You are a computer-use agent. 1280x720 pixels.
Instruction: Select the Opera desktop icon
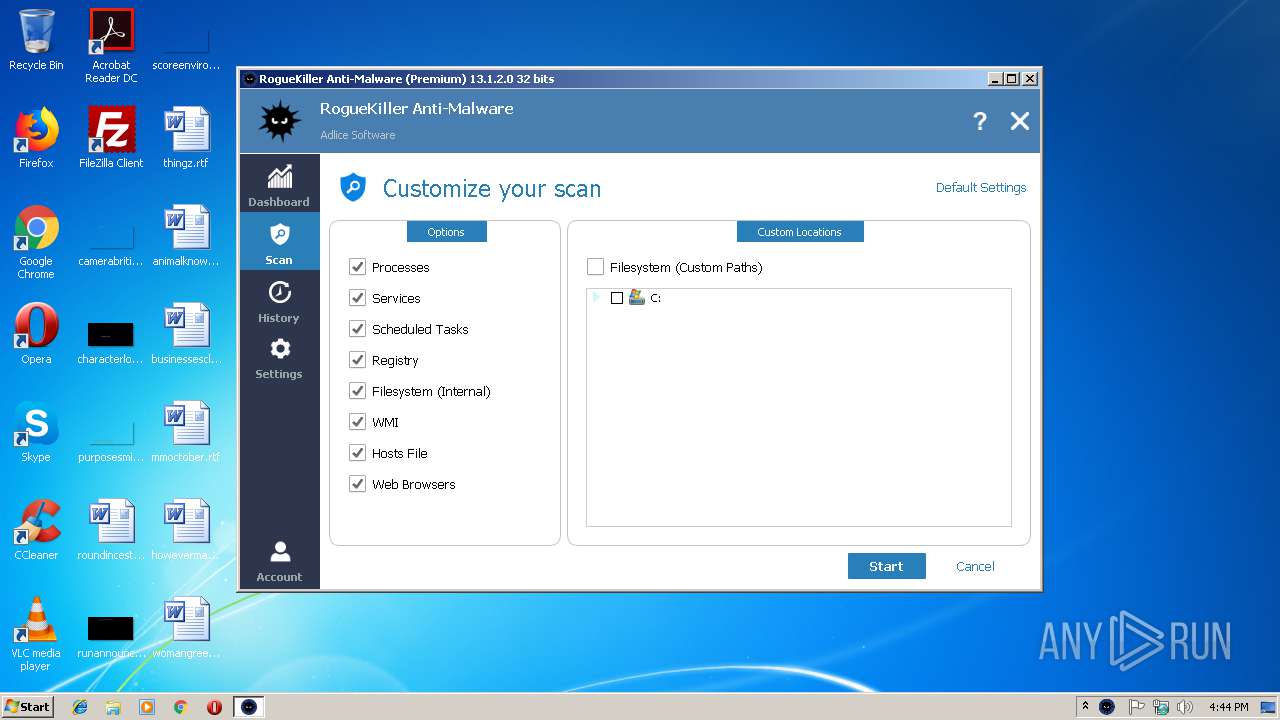(36, 334)
